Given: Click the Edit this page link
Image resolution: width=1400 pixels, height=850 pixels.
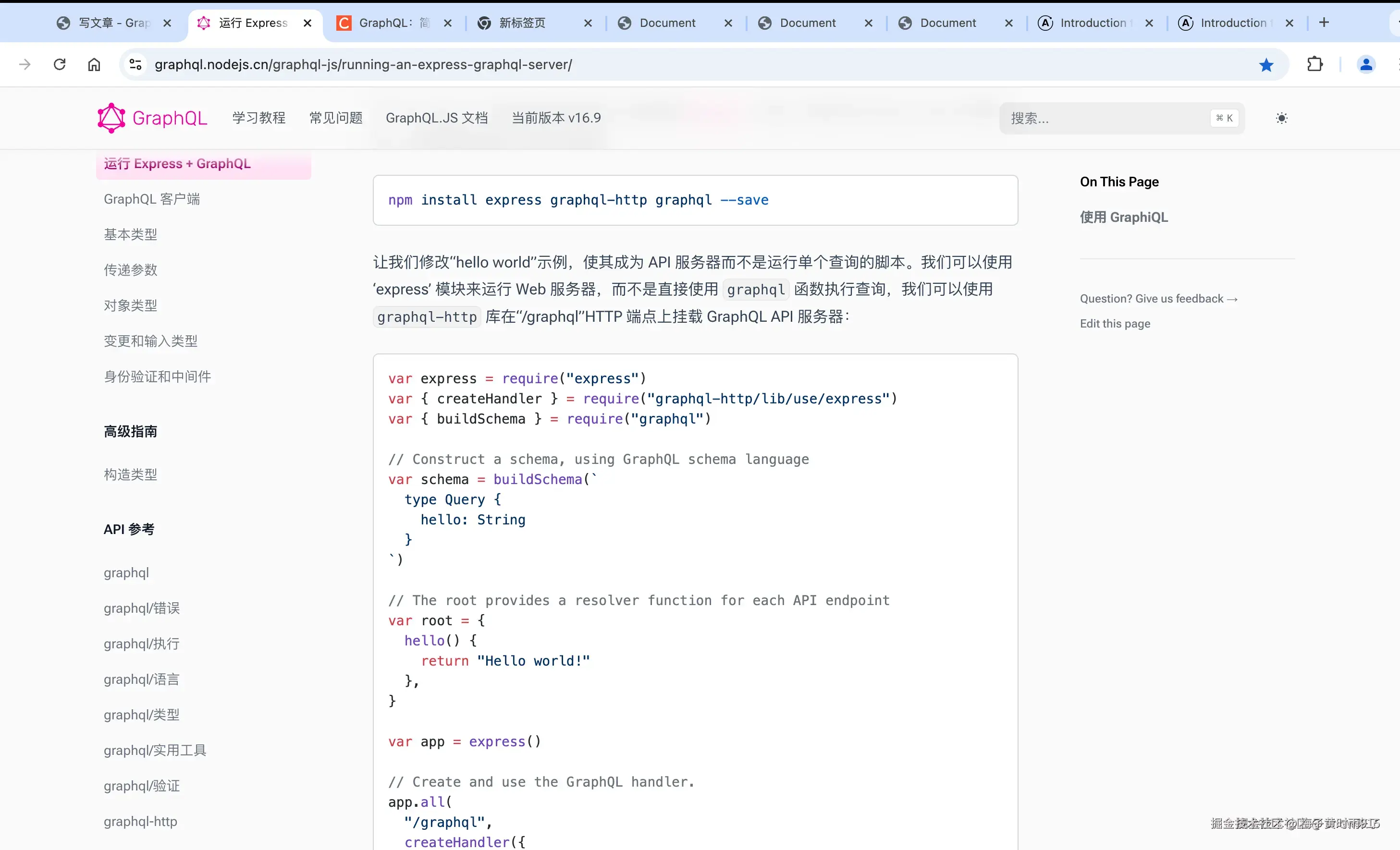Looking at the screenshot, I should [1115, 324].
